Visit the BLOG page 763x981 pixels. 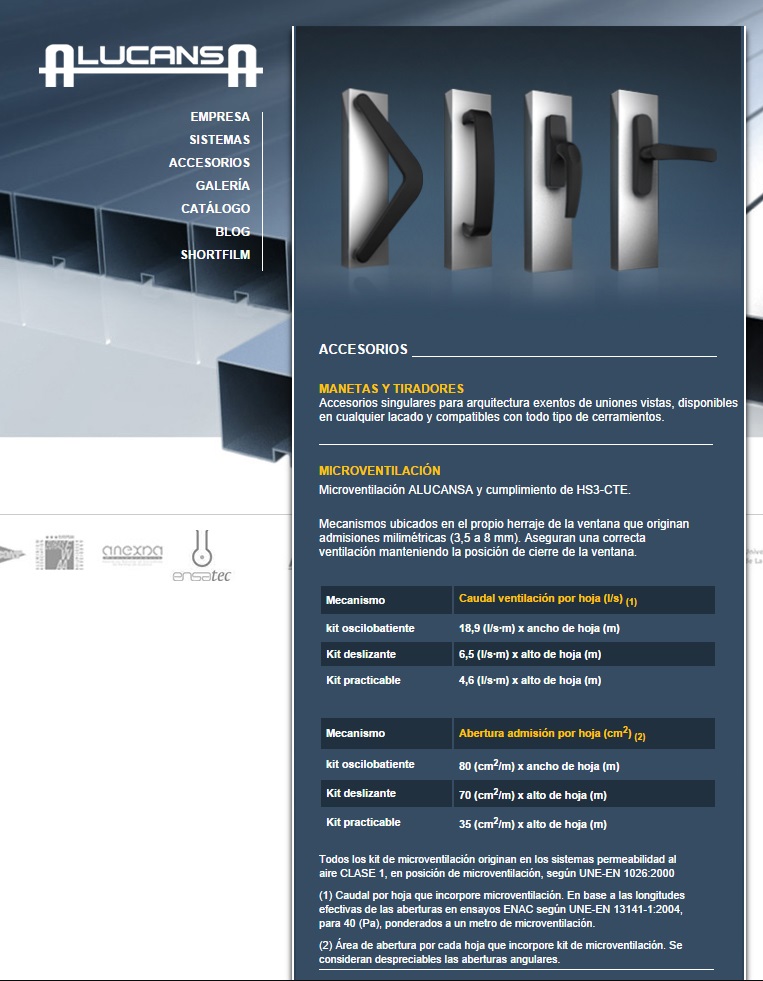point(232,232)
